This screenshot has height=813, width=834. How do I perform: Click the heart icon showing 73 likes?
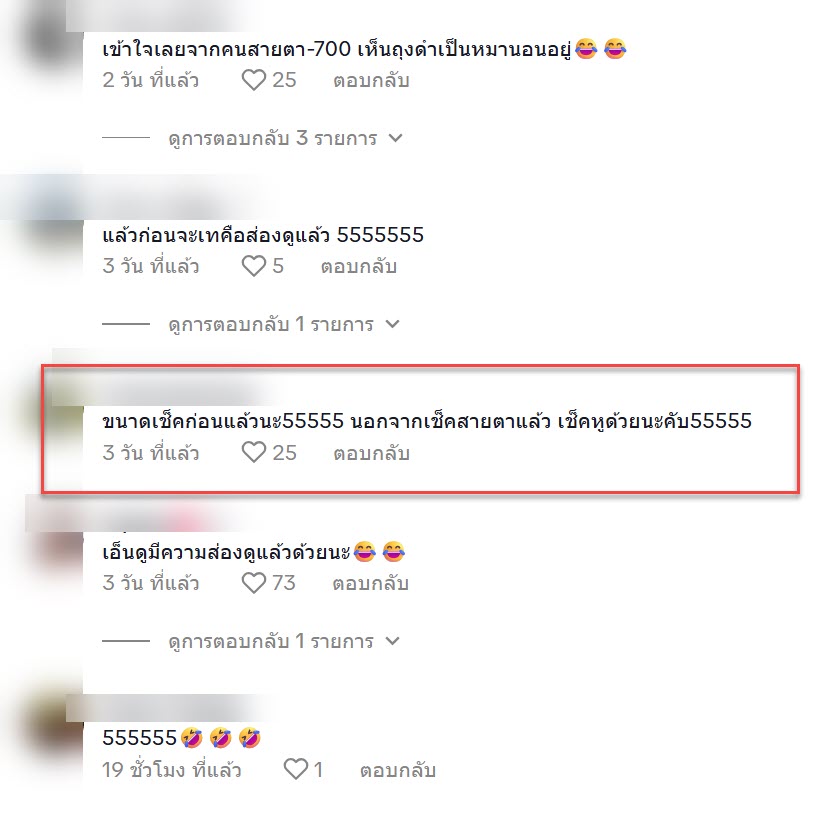click(254, 583)
